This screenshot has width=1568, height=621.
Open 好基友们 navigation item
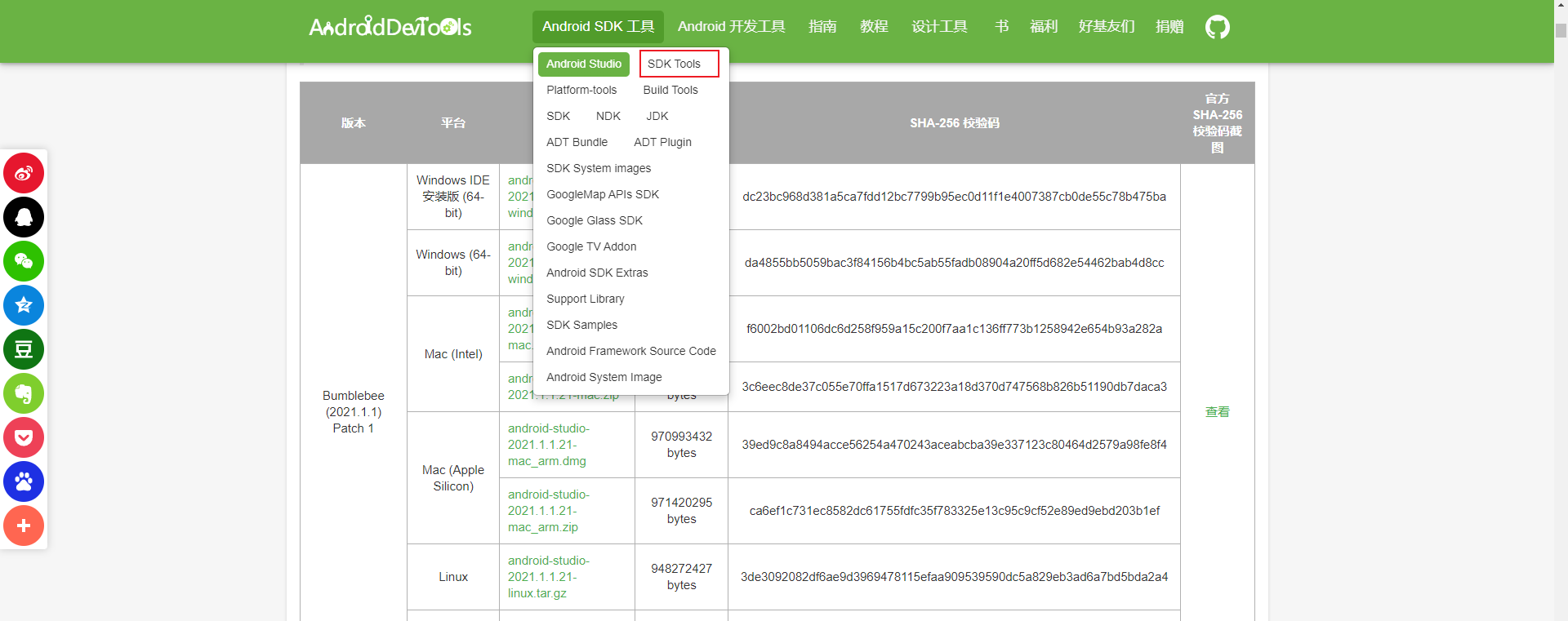coord(1107,27)
